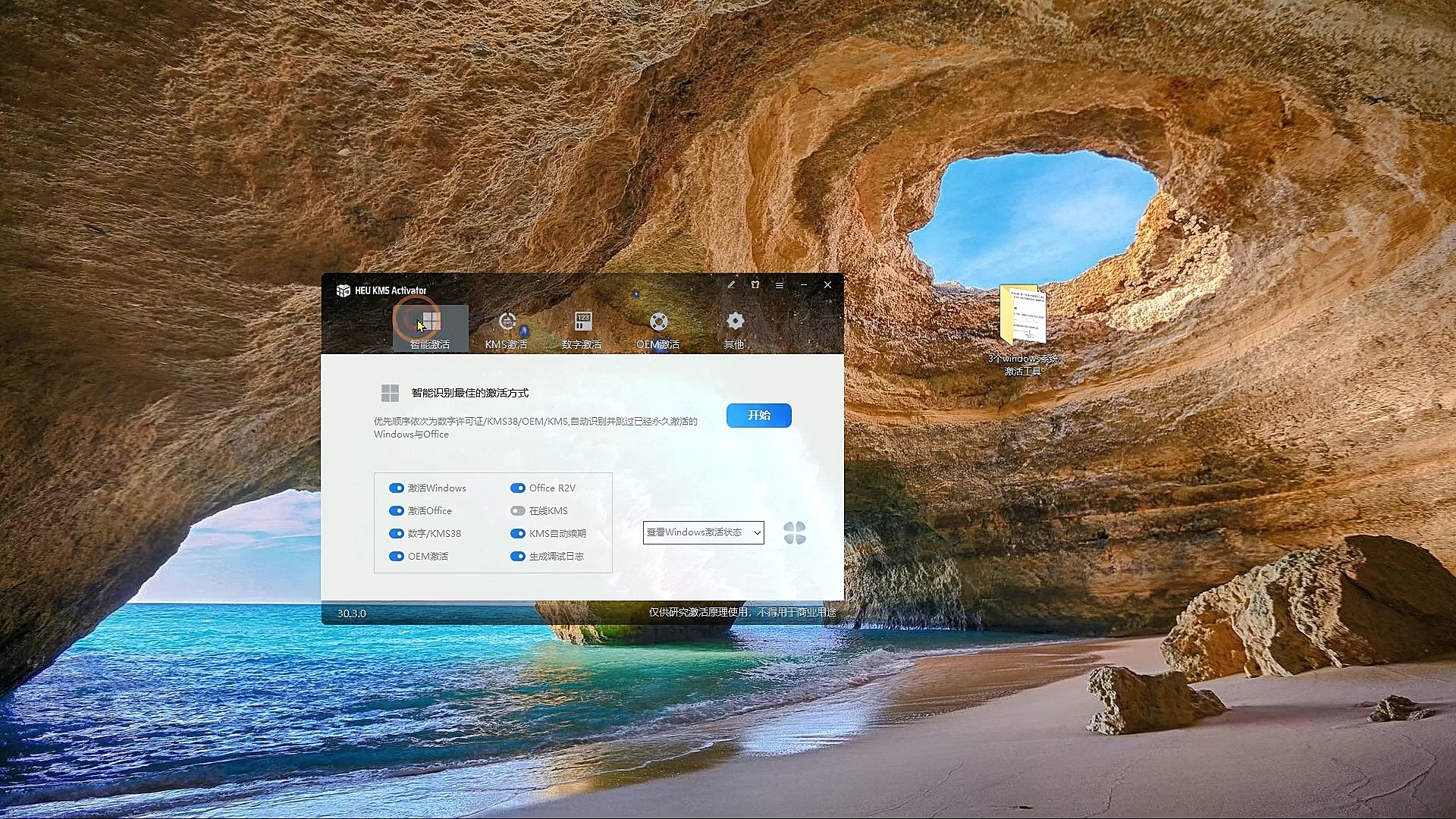The height and width of the screenshot is (819, 1456).
Task: Toggle the KMS自动续期 switch
Action: click(518, 533)
